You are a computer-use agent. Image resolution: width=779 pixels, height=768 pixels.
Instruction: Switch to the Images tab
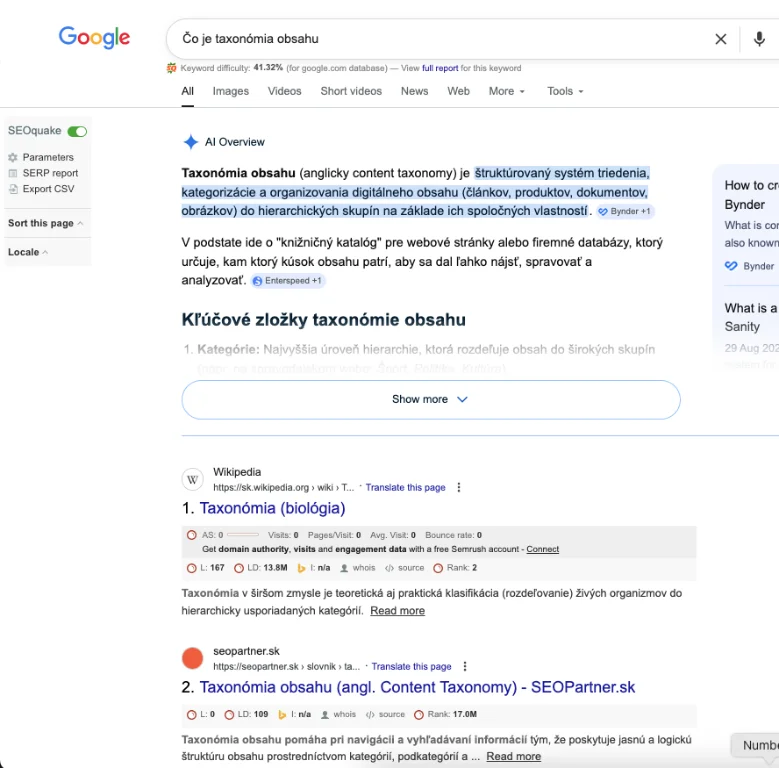point(230,91)
